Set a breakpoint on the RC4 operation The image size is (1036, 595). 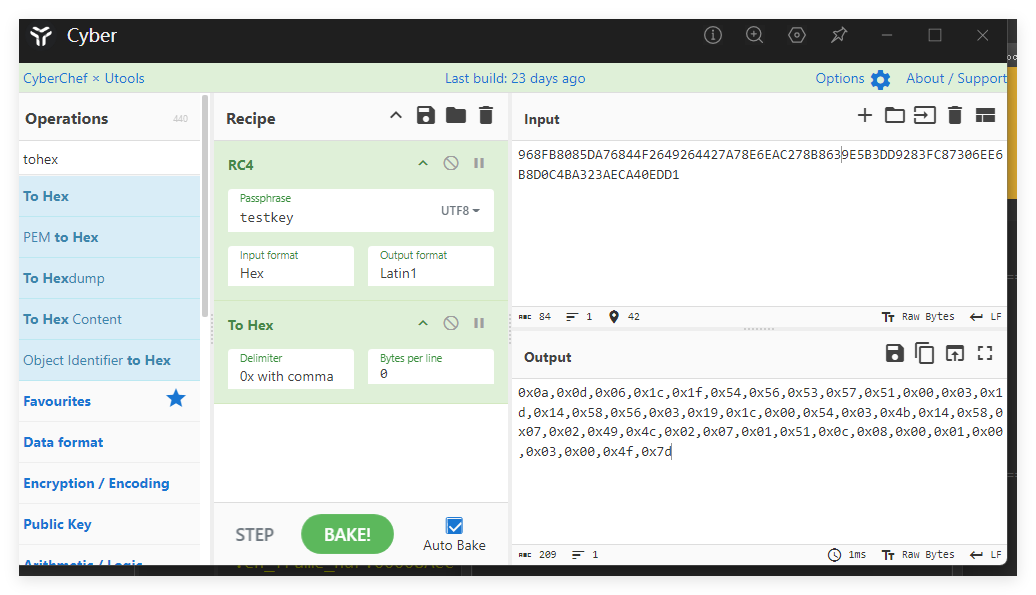[x=479, y=163]
